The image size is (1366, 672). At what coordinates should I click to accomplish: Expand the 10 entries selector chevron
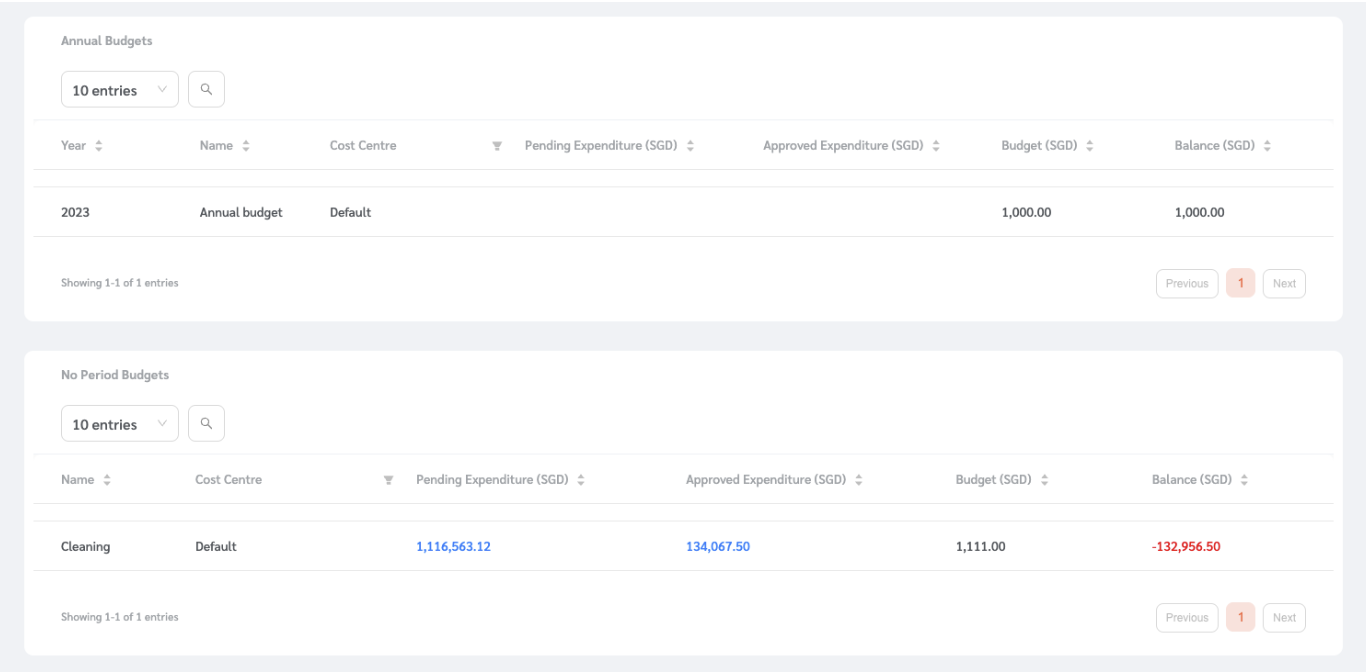point(162,89)
